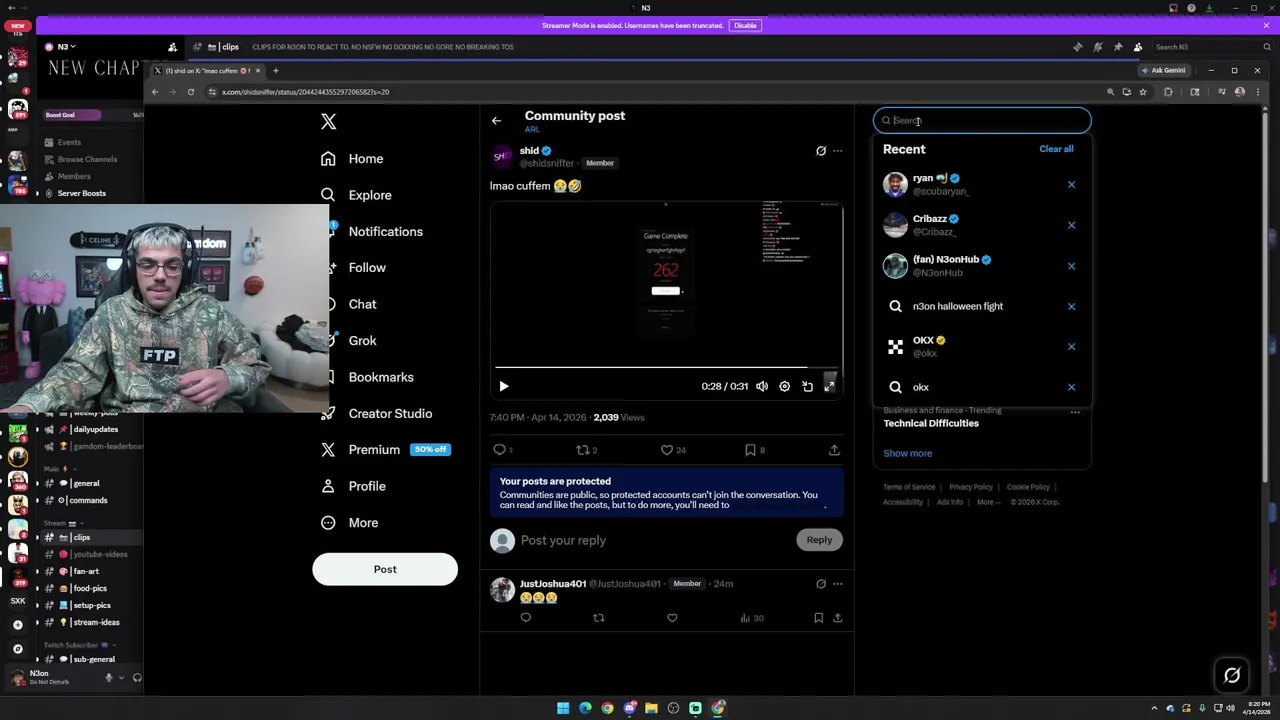The image size is (1280, 720).
Task: Click the reply icon under shid's post
Action: pyautogui.click(x=500, y=450)
